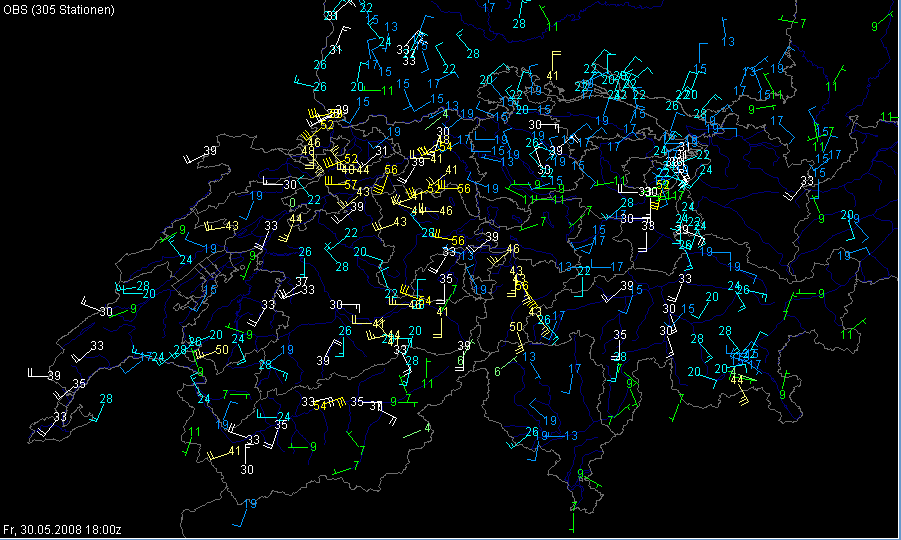Select the green station value 0
The width and height of the screenshot is (901, 540).
pyautogui.click(x=292, y=203)
